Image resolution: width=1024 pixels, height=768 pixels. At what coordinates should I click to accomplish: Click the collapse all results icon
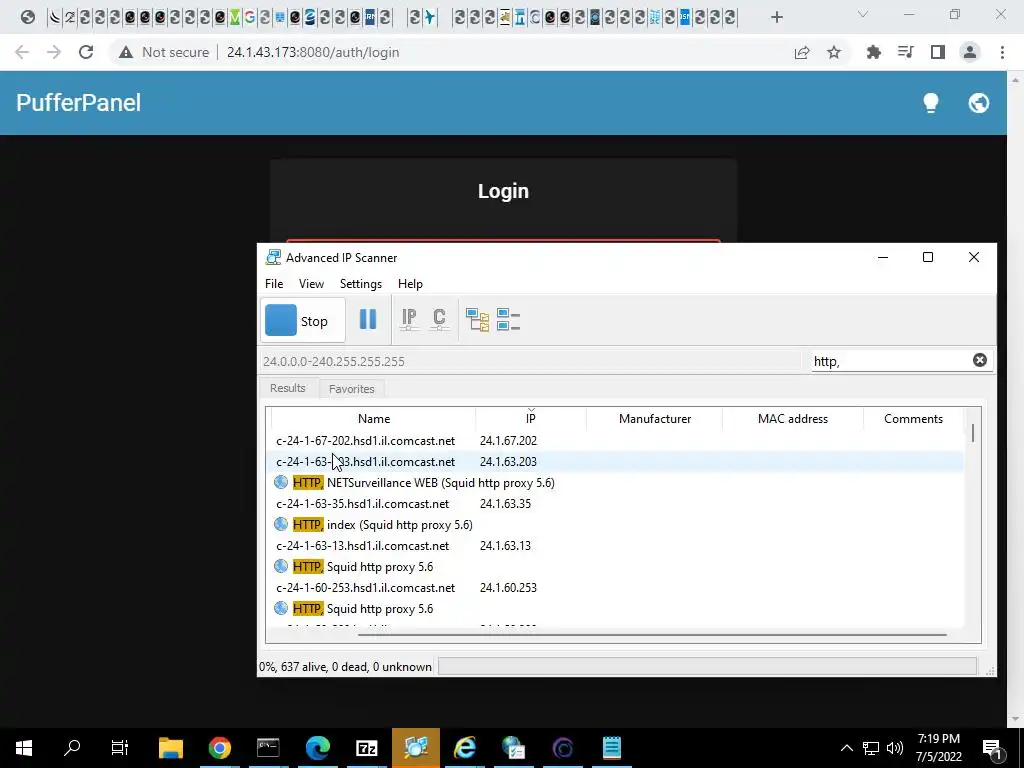(x=508, y=320)
